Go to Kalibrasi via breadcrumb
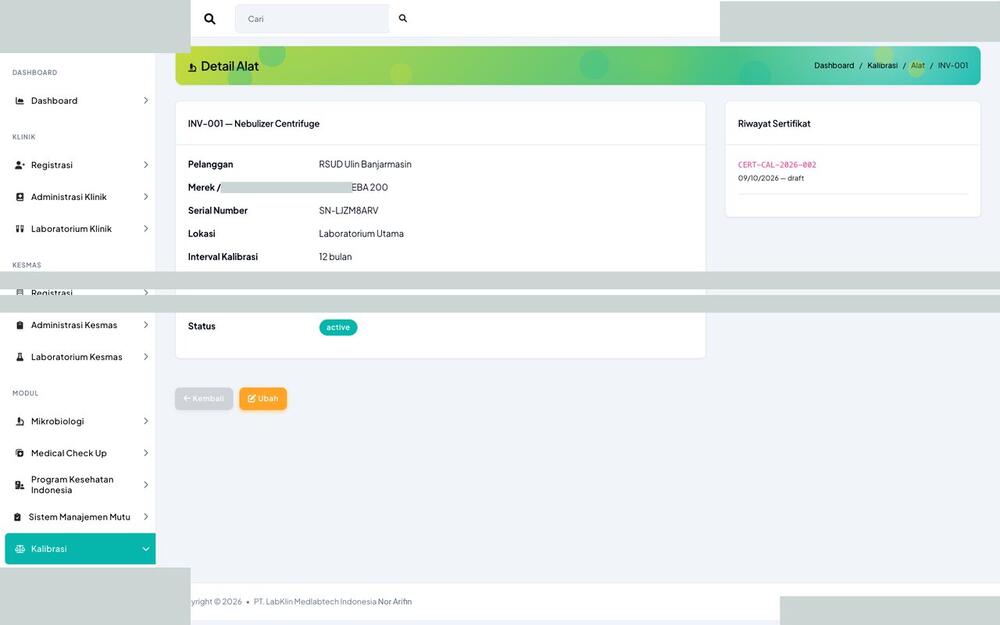The image size is (1000, 625). point(882,66)
